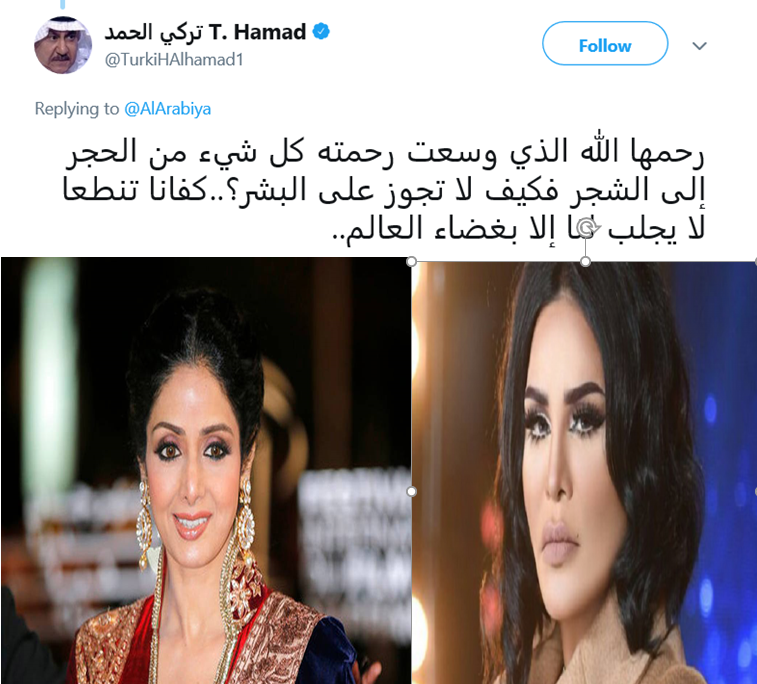The height and width of the screenshot is (684, 757).
Task: Expand the chevron menu beside Follow
Action: (699, 45)
